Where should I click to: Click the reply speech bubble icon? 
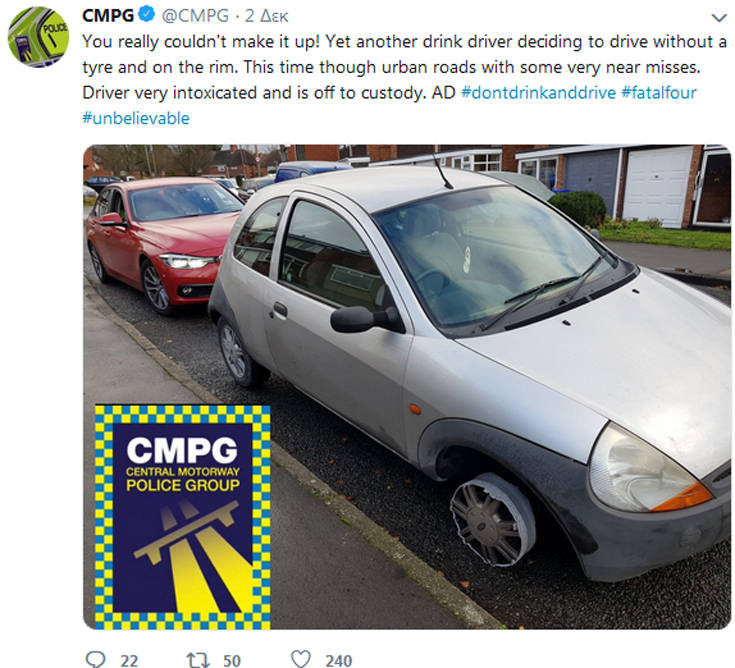tap(96, 659)
